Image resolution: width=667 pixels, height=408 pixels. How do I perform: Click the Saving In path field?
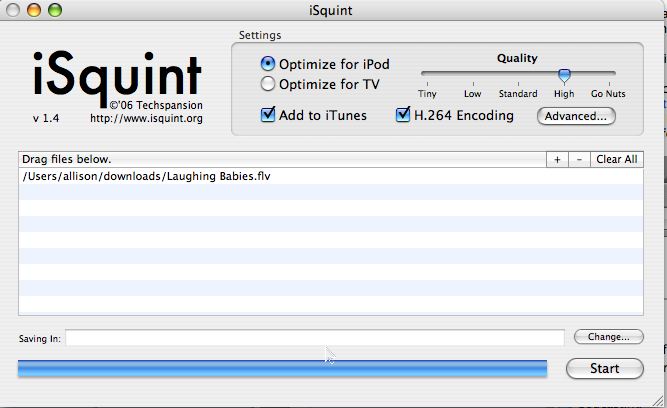click(315, 338)
